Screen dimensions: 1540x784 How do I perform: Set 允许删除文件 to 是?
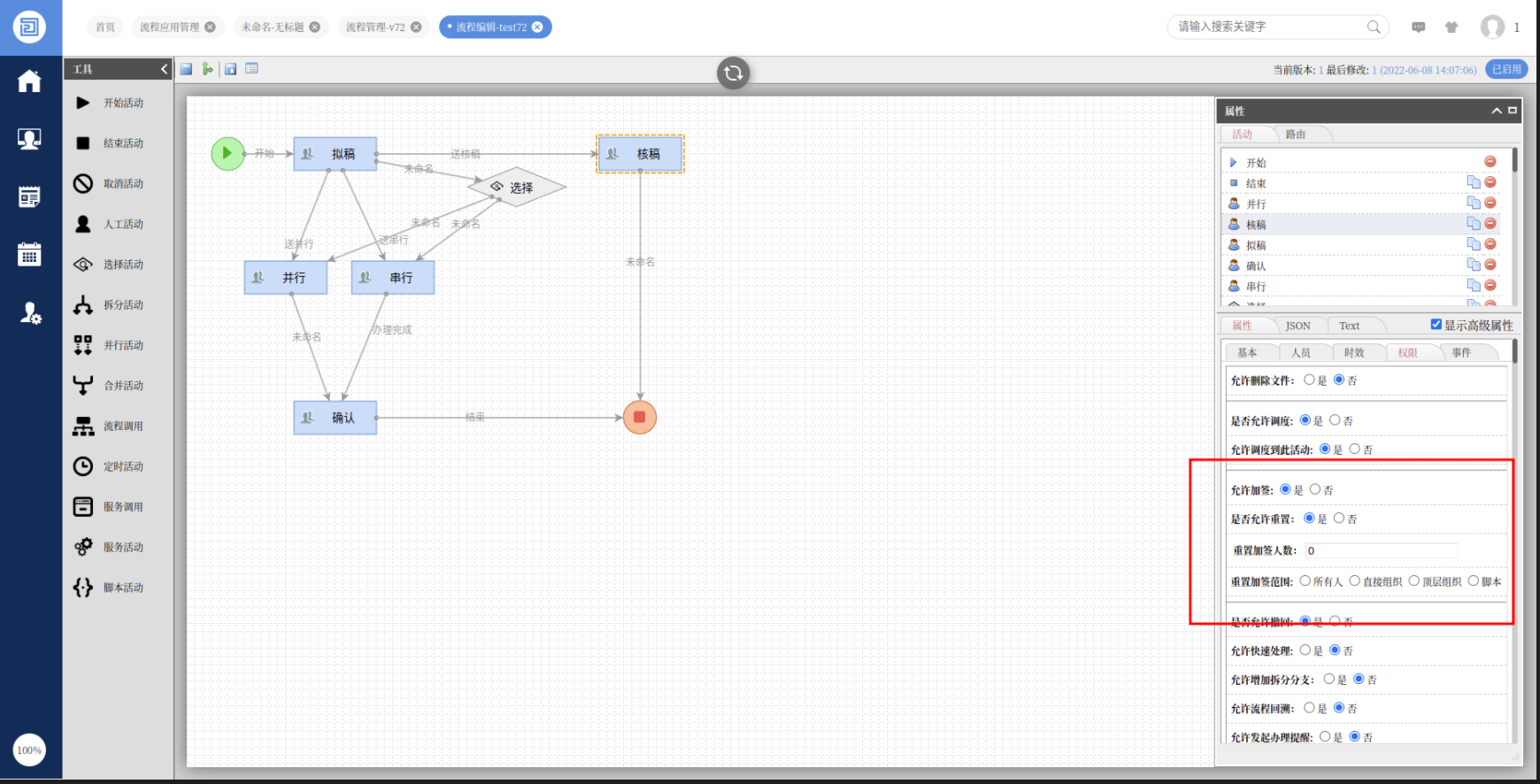point(1309,380)
